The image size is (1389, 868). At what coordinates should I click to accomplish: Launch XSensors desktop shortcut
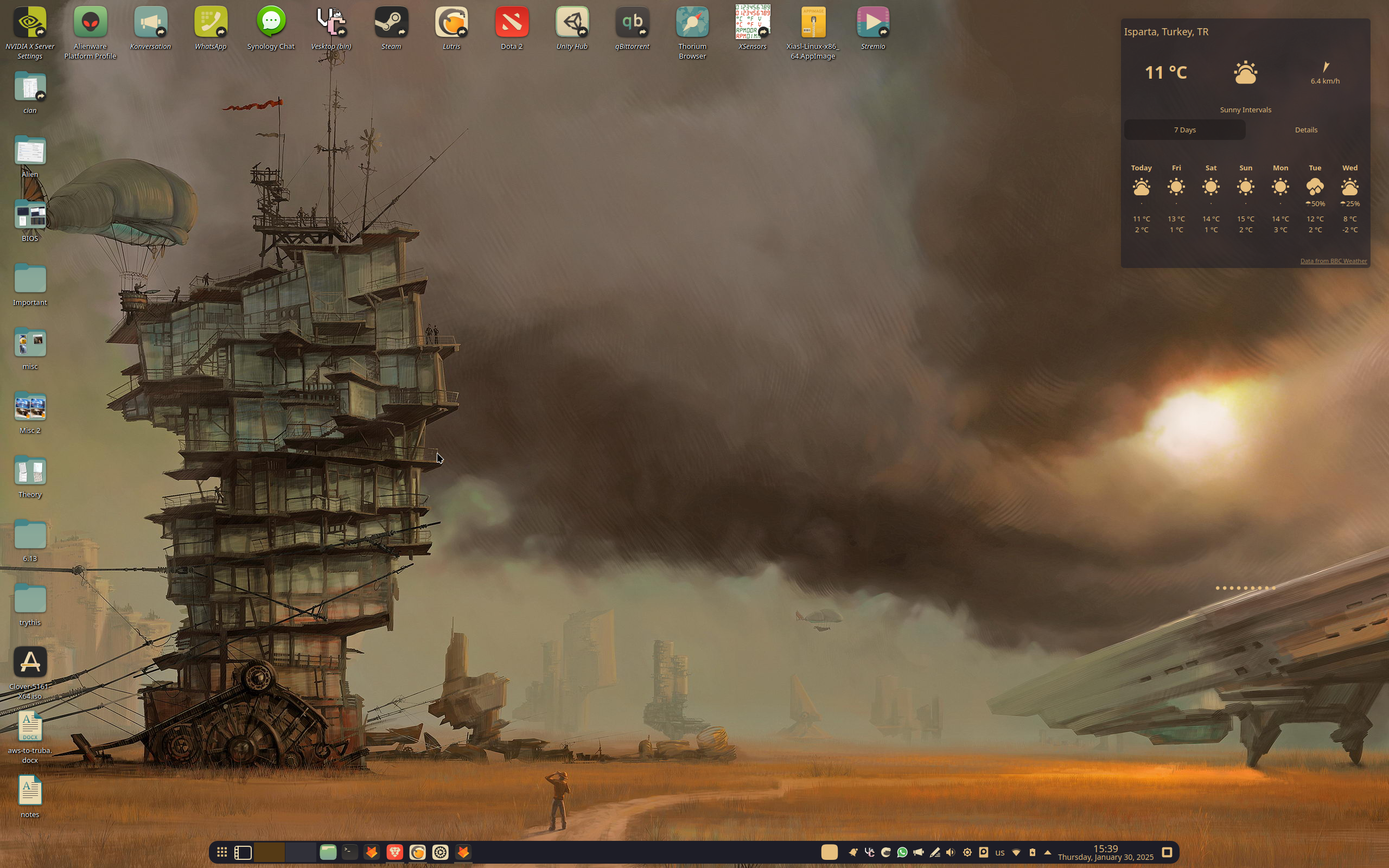click(x=753, y=28)
